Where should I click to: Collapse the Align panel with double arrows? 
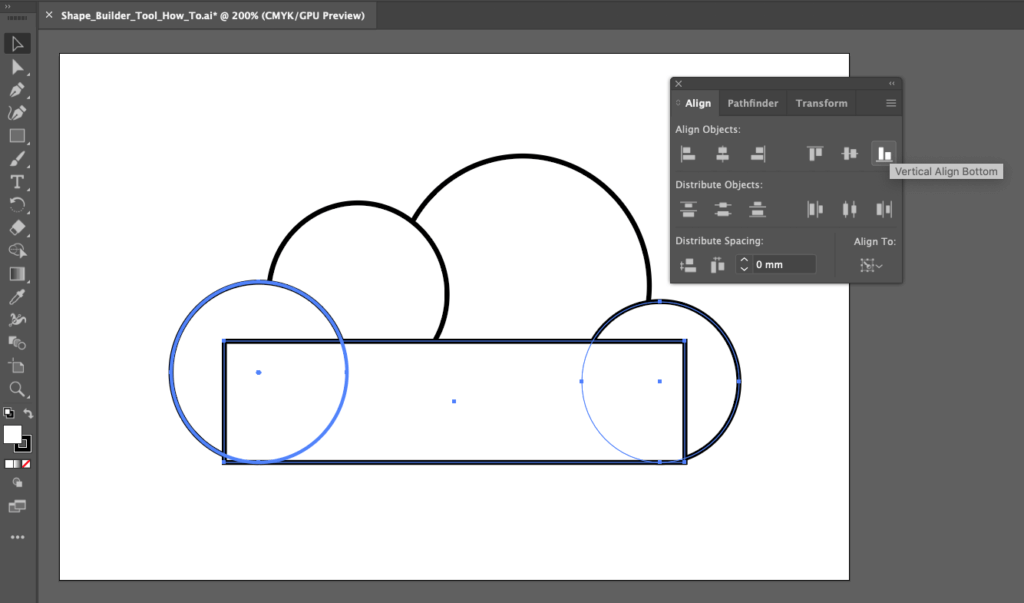pos(890,84)
